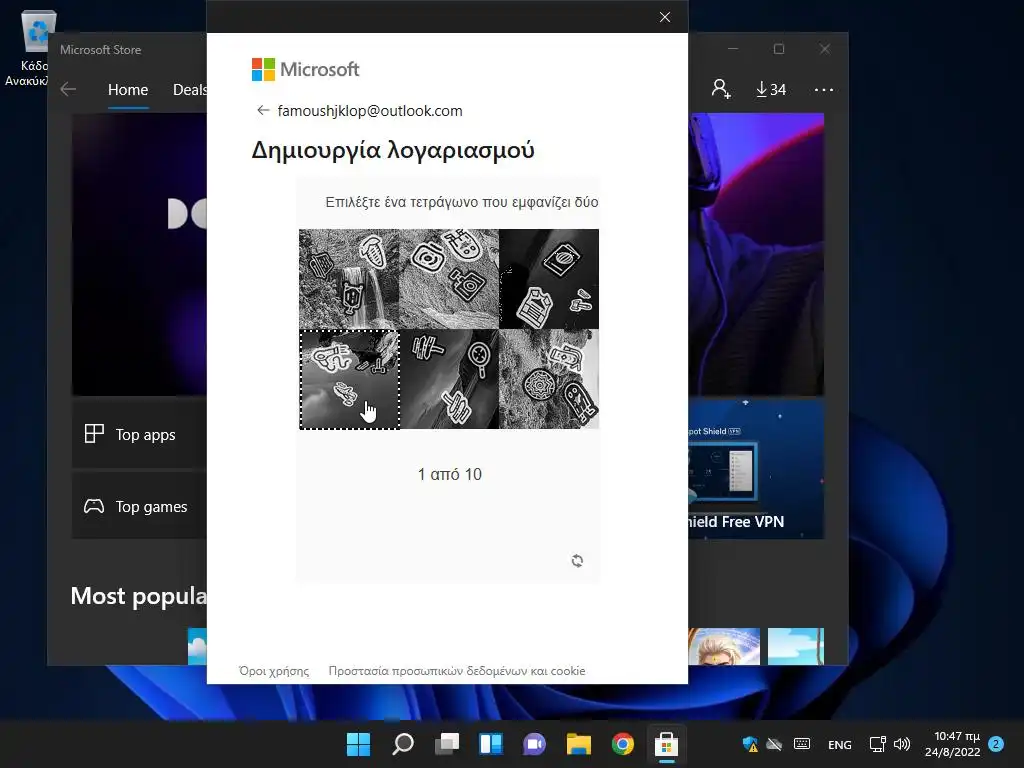1024x768 pixels.
Task: Select the top-middle captcha tile with camera
Action: [449, 279]
